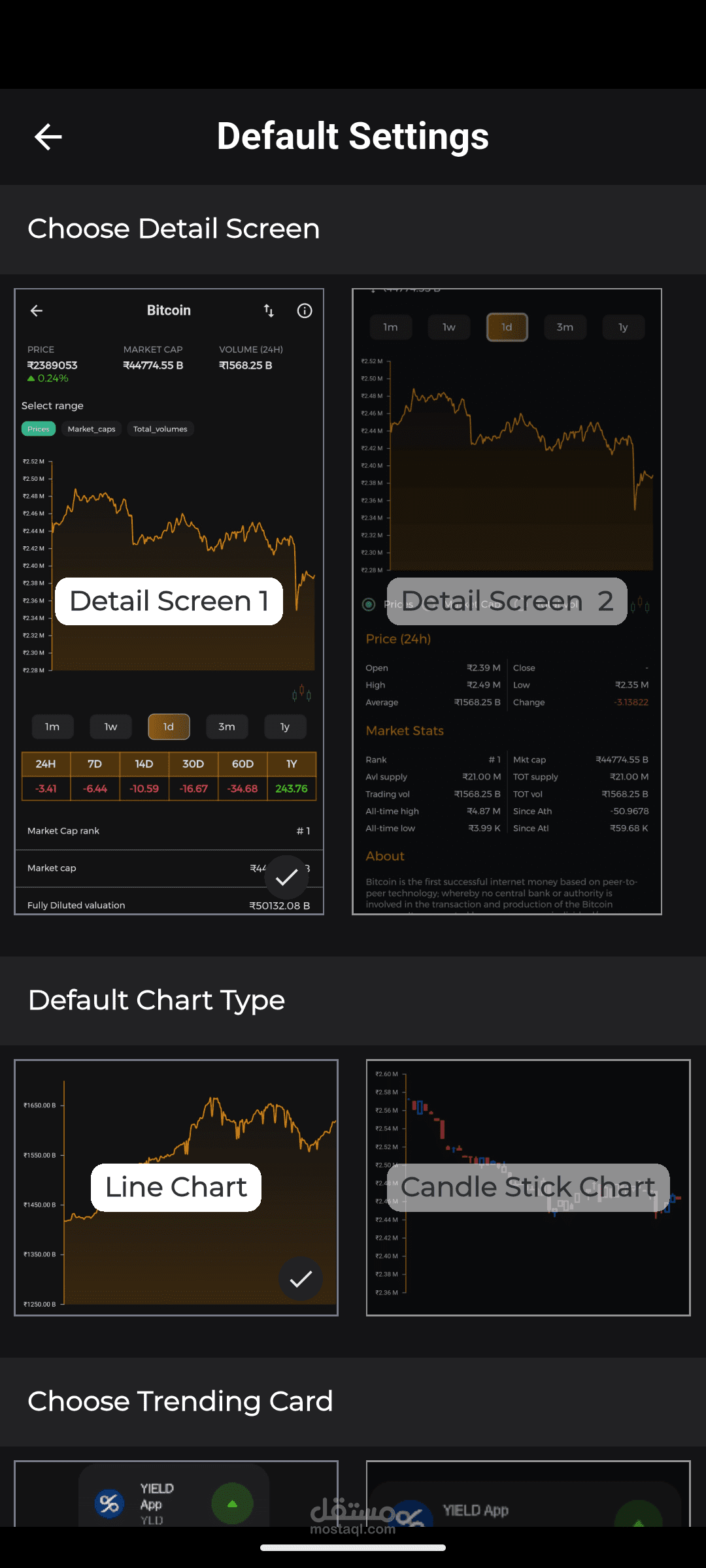The image size is (706, 1568).
Task: Tap candlestick icon above Detail Screen 1 range tabs
Action: pos(301,693)
